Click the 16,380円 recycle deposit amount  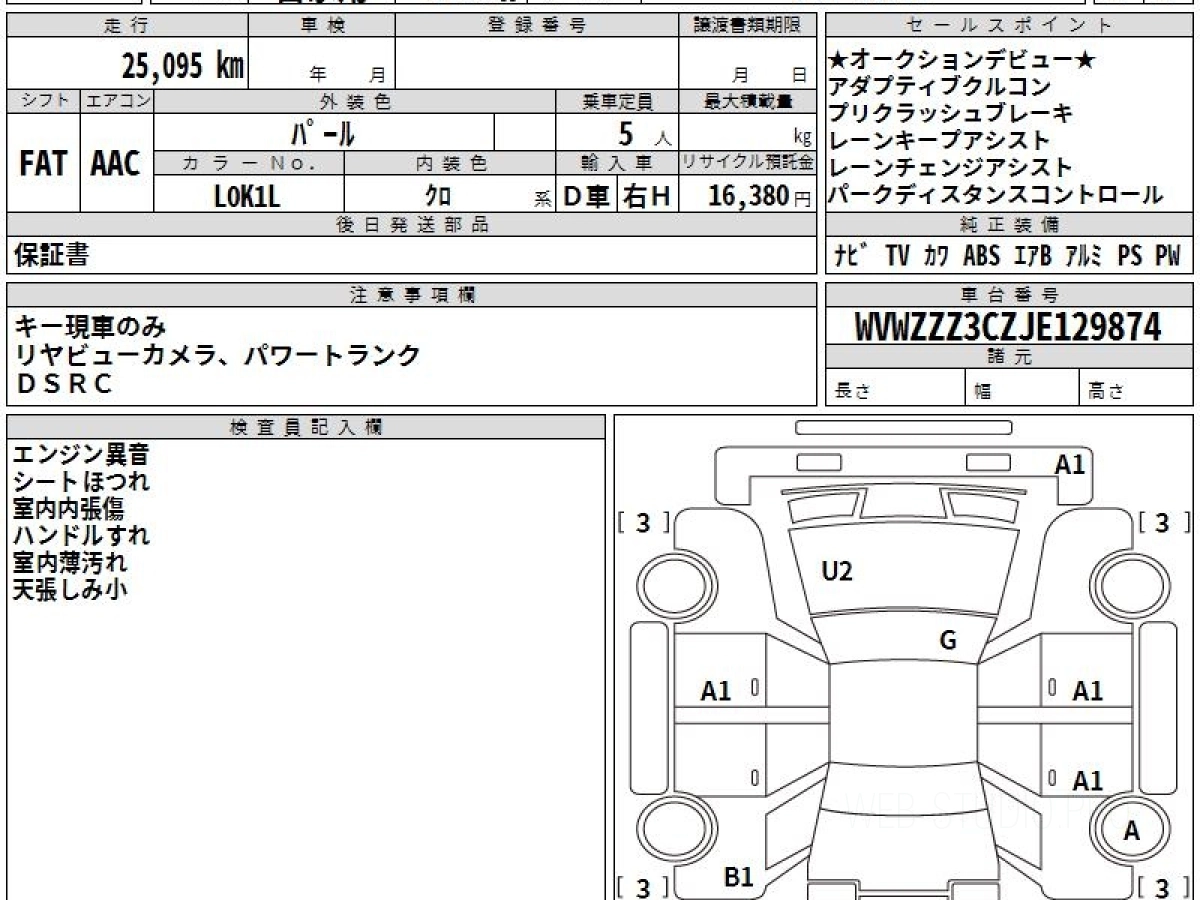click(x=759, y=196)
